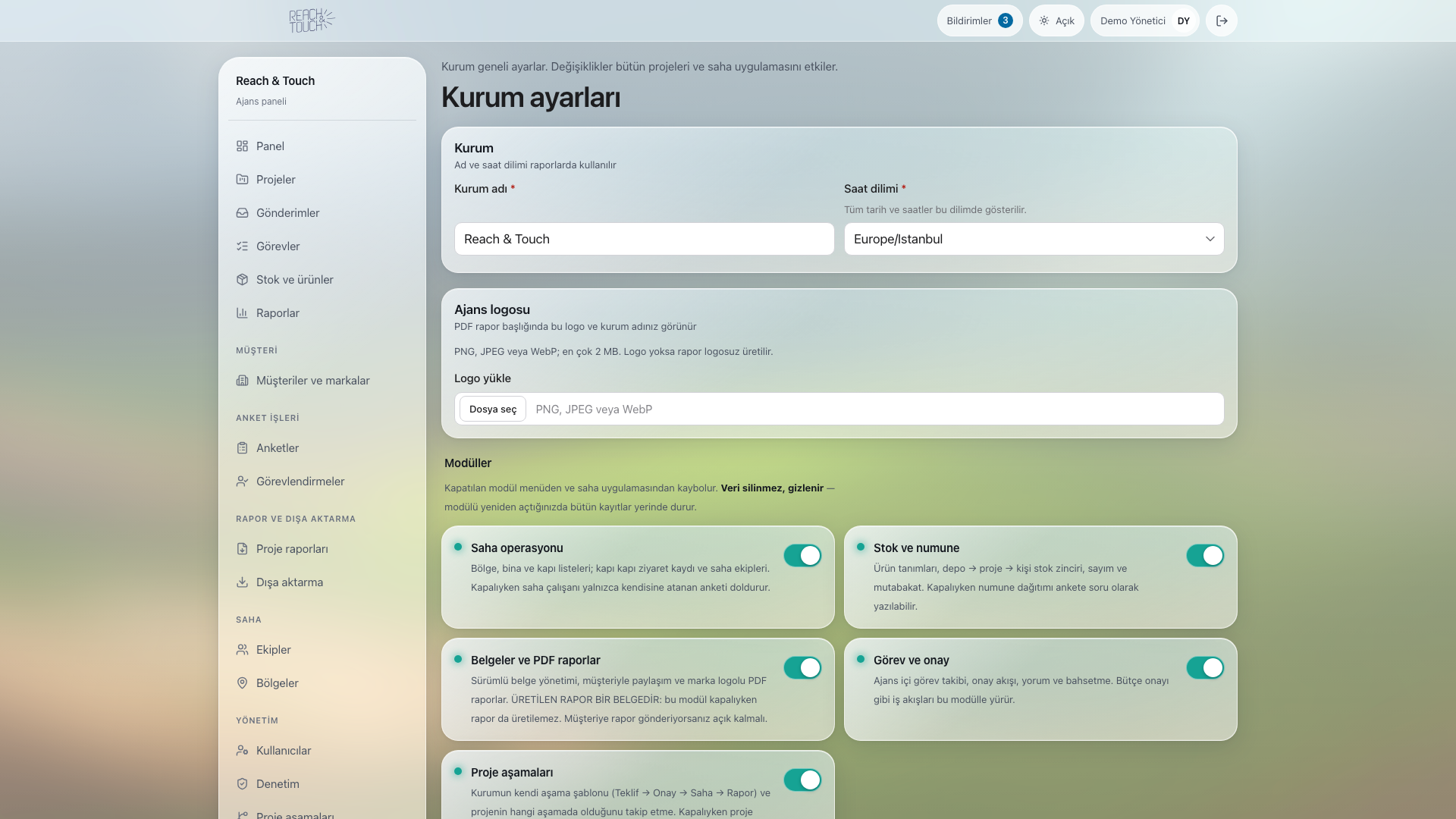Disable Belgeler ve PDF raporlar module
This screenshot has width=1456, height=819.
click(x=802, y=667)
